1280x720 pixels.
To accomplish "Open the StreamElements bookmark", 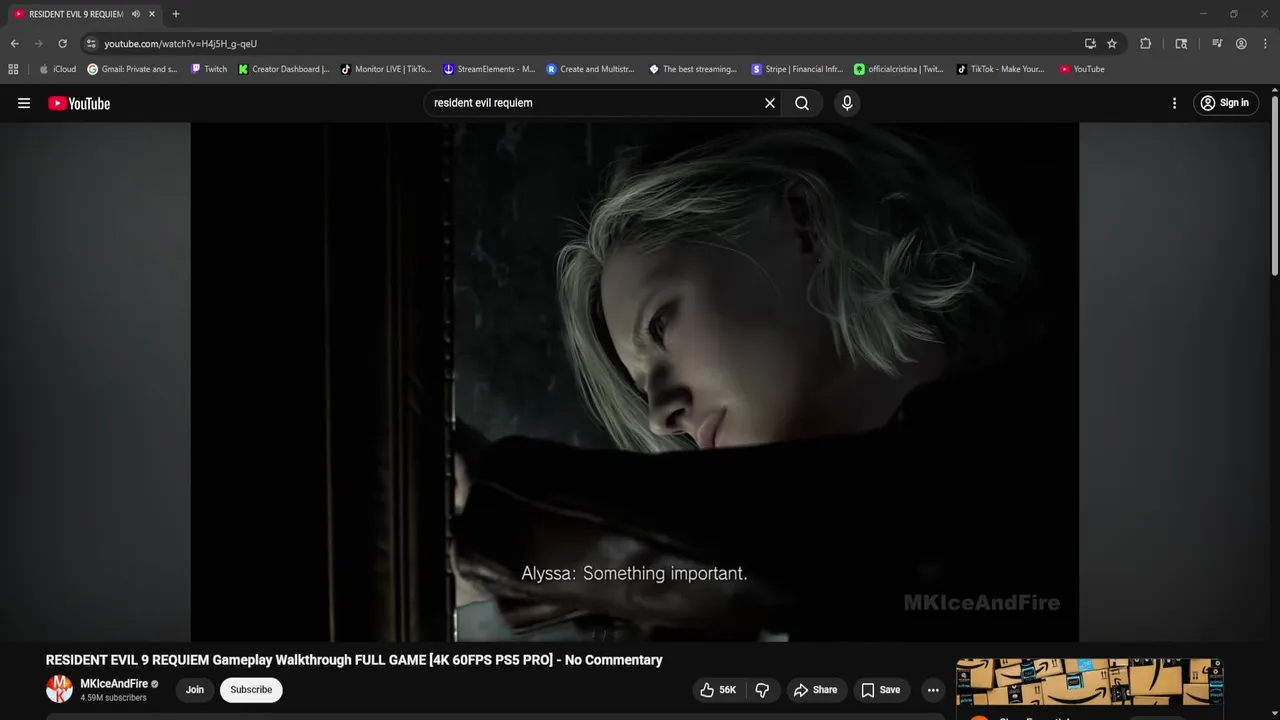I will pos(489,69).
